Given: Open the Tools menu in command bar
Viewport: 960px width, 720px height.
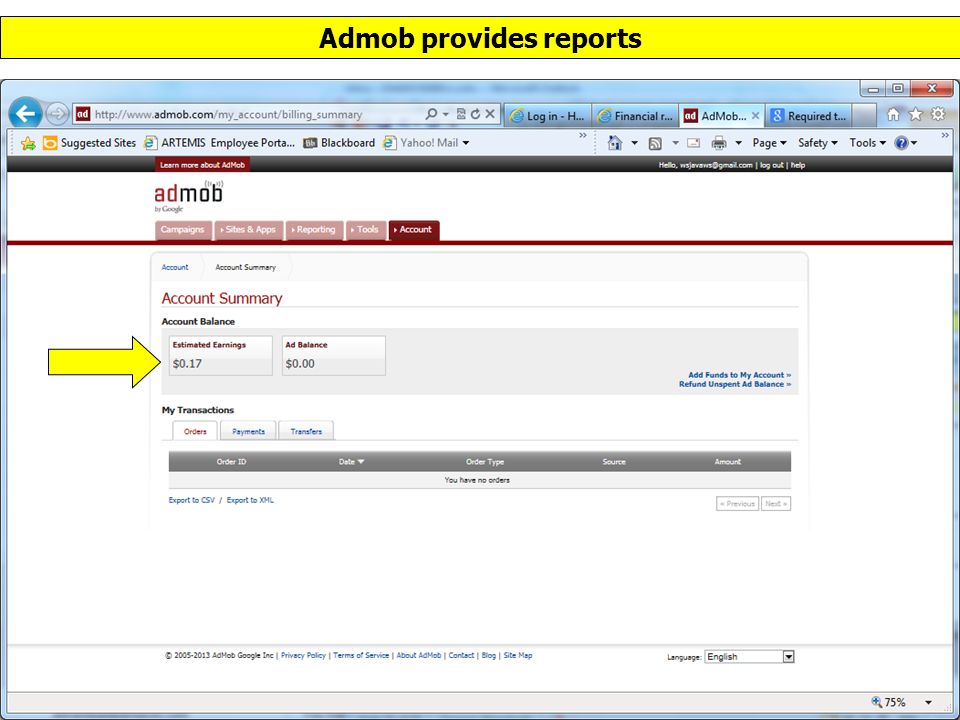Looking at the screenshot, I should point(868,143).
